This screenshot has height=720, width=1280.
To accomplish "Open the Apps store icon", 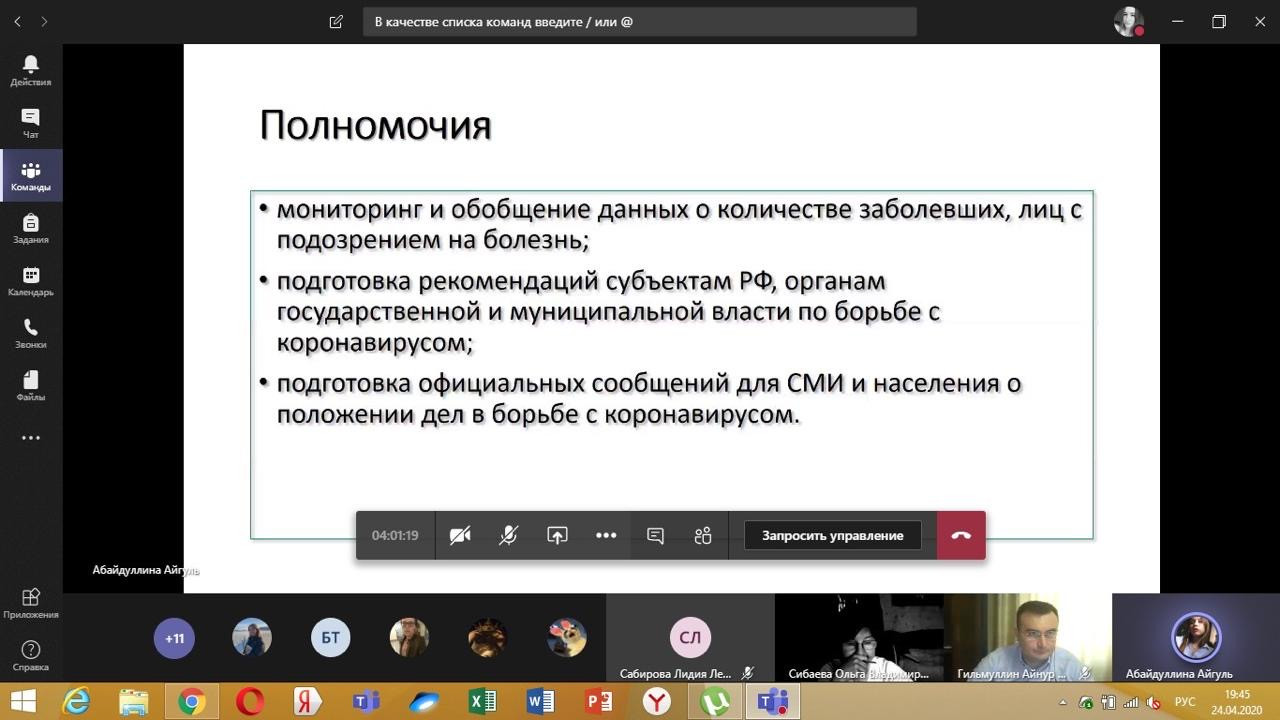I will [30, 602].
